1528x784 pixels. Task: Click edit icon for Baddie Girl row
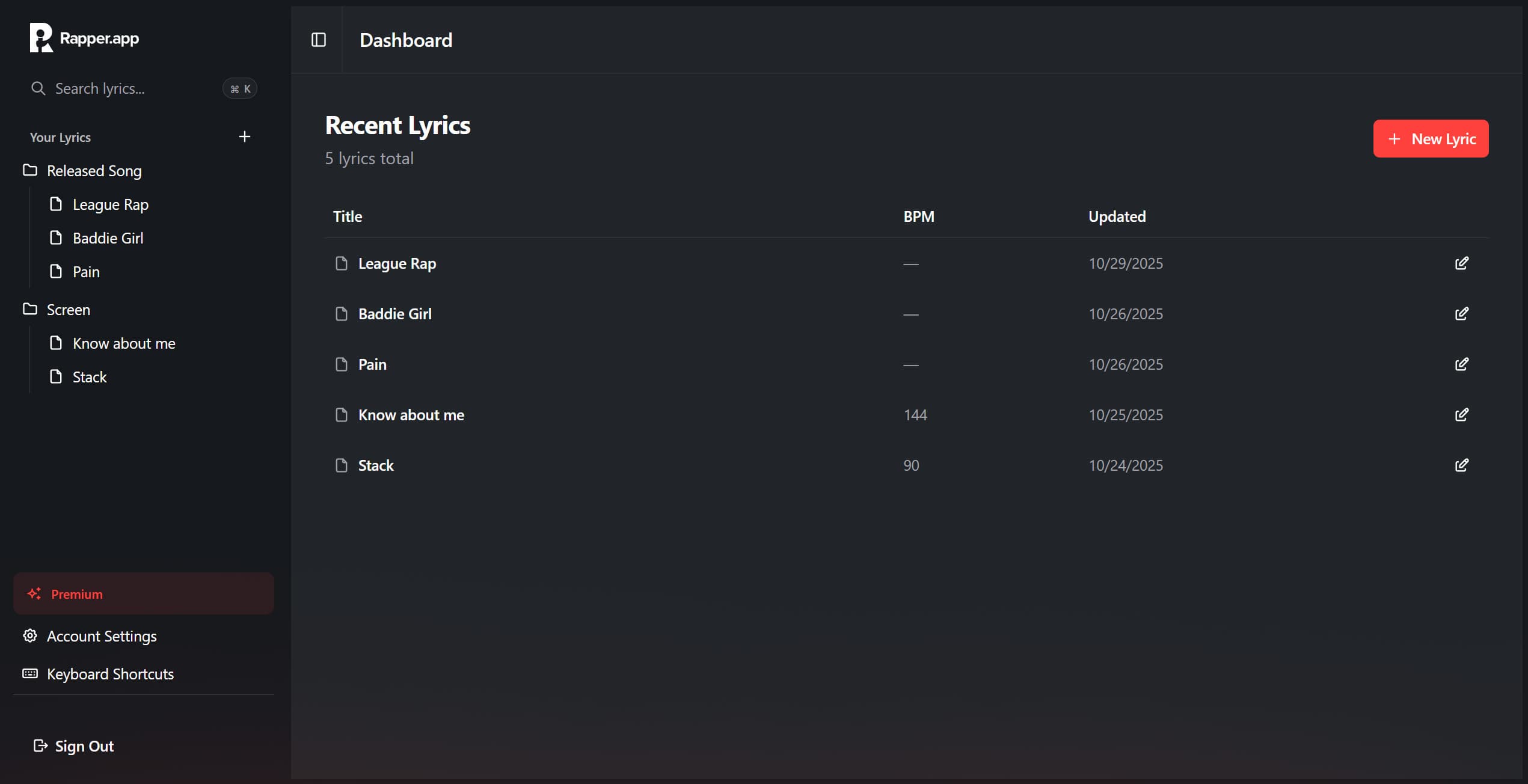coord(1461,314)
